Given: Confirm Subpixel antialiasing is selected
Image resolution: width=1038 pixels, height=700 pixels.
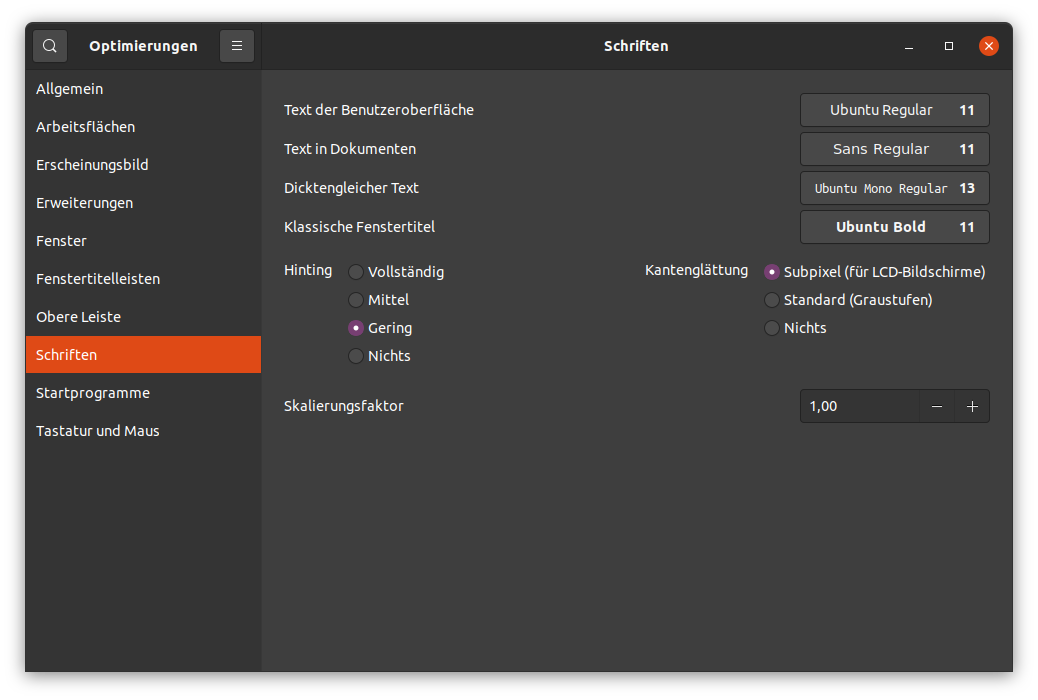Looking at the screenshot, I should point(771,271).
